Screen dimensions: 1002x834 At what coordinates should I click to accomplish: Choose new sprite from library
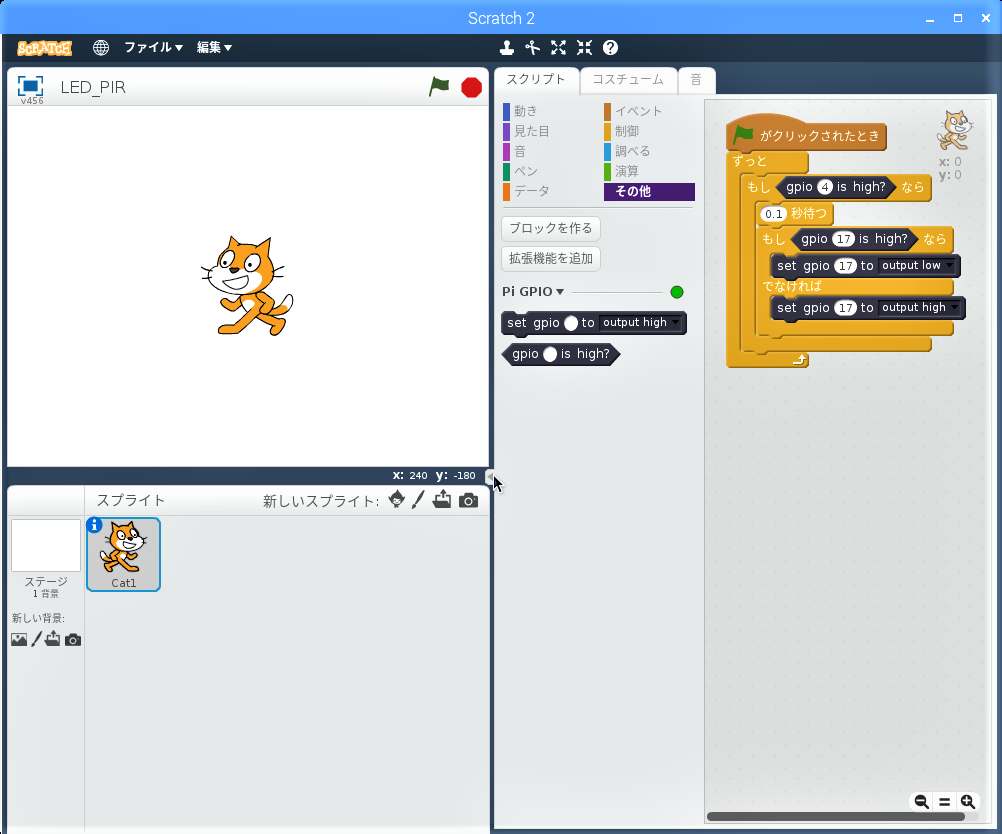pos(396,499)
